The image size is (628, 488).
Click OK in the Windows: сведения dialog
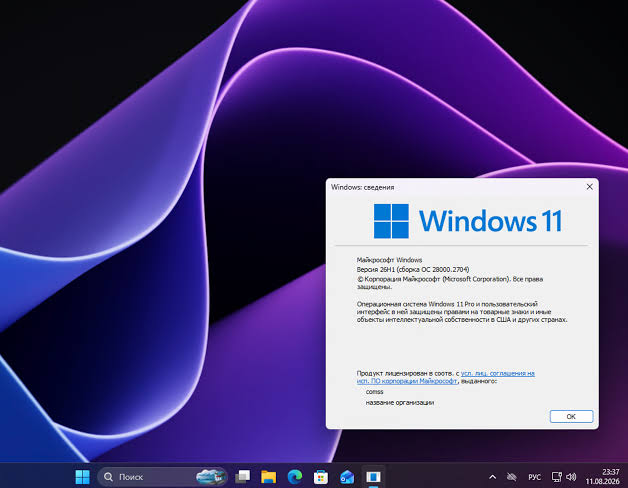[x=571, y=416]
